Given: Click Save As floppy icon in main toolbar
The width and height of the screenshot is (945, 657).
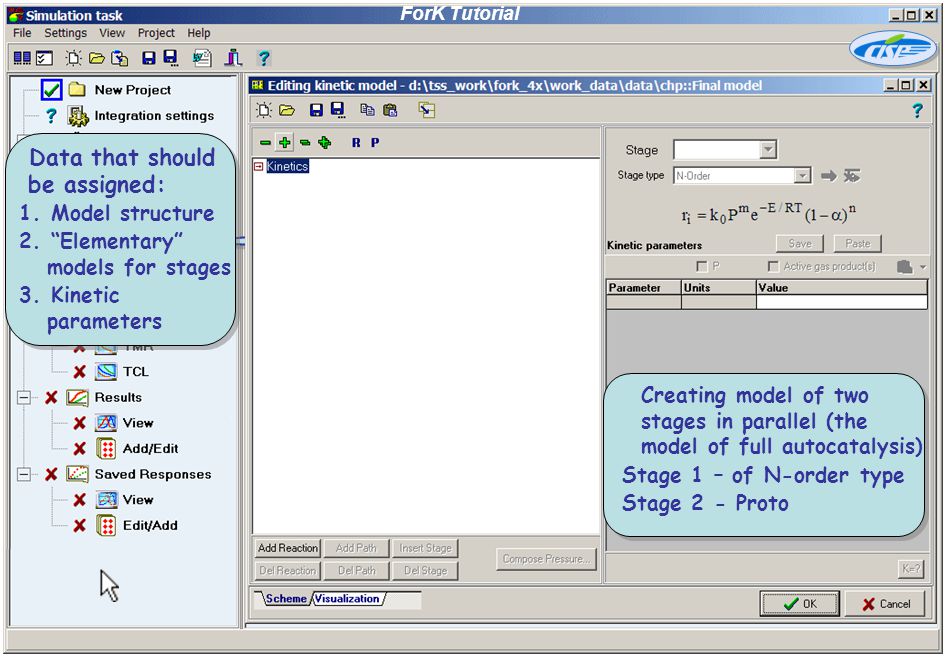Looking at the screenshot, I should click(171, 58).
